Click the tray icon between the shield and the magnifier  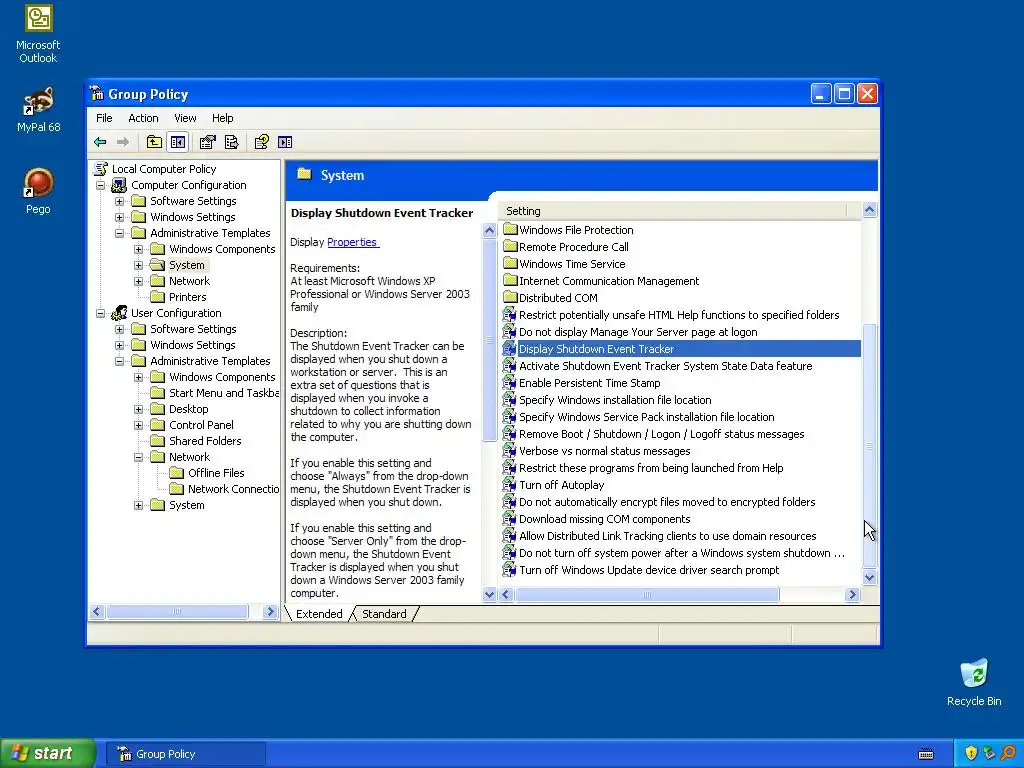pos(989,754)
